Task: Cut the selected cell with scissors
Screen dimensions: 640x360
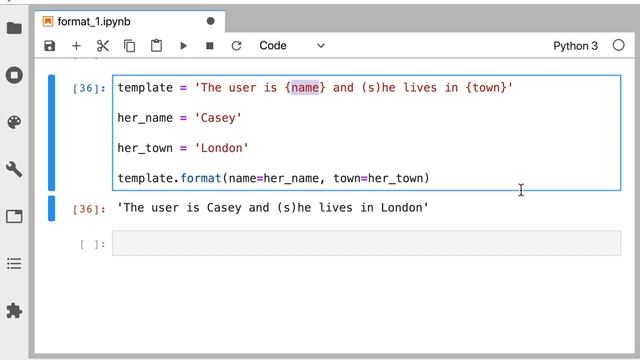Action: pyautogui.click(x=103, y=46)
